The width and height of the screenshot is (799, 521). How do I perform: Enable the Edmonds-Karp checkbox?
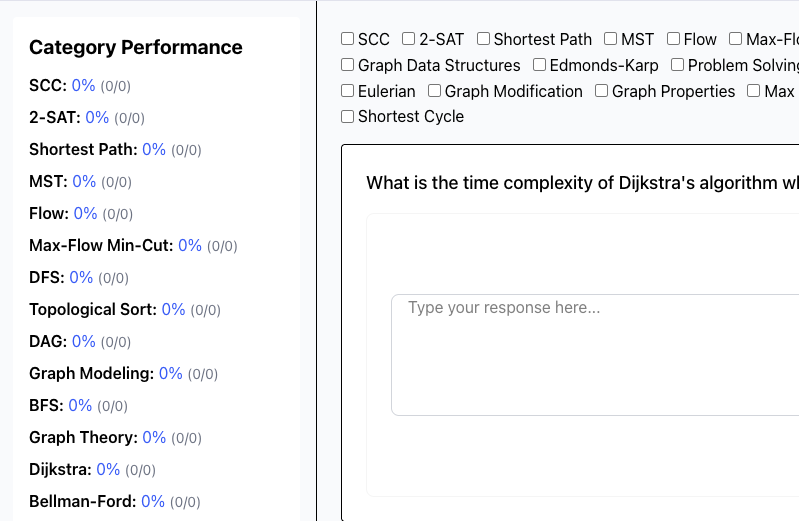pyautogui.click(x=540, y=65)
